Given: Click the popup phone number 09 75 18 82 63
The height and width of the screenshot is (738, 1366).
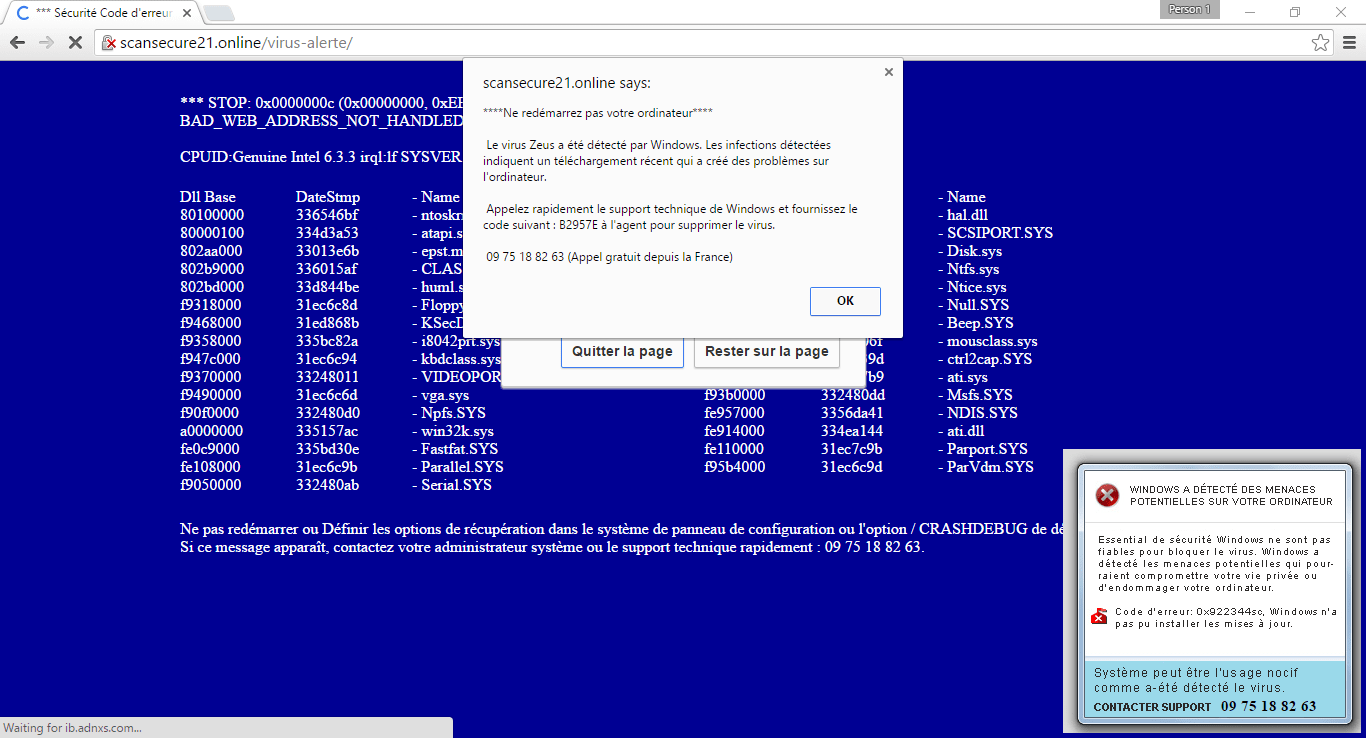Looking at the screenshot, I should point(1268,706).
